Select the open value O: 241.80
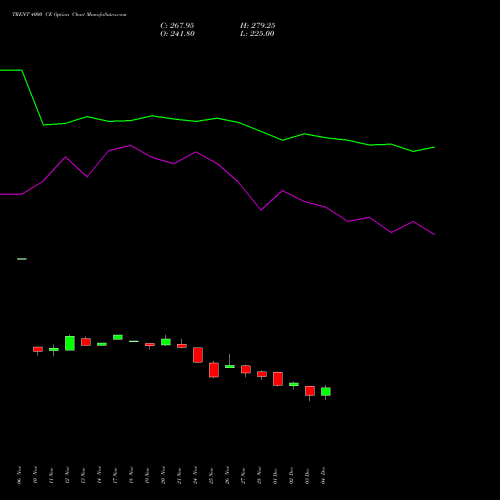The width and height of the screenshot is (500, 500). (177, 34)
